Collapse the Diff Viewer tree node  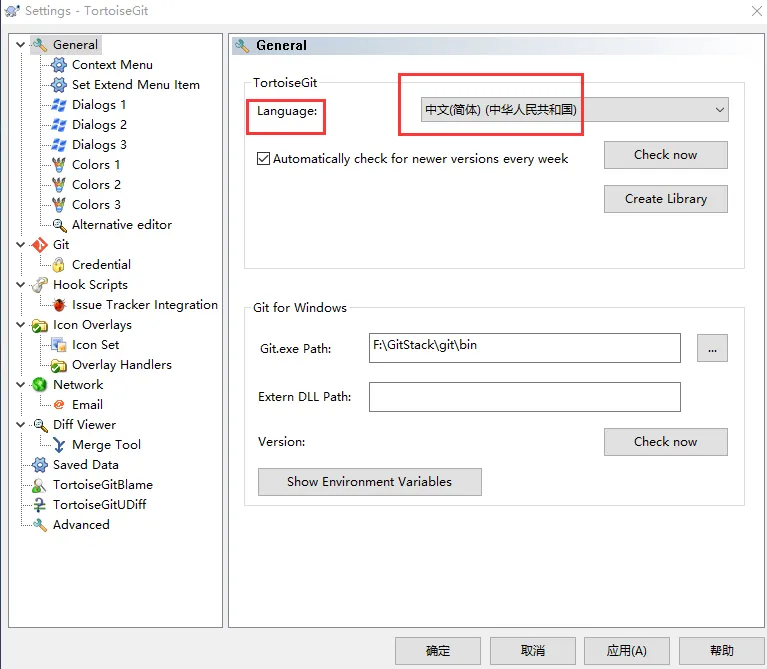[20, 424]
